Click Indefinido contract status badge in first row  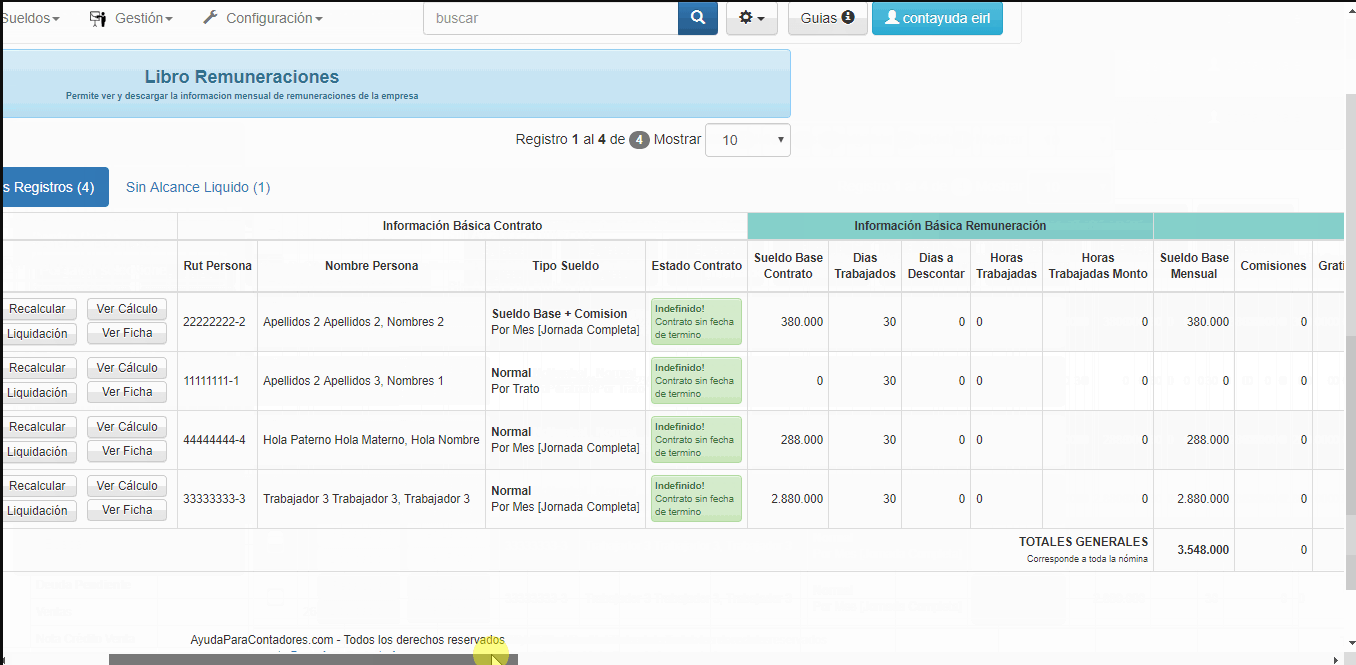pos(696,322)
